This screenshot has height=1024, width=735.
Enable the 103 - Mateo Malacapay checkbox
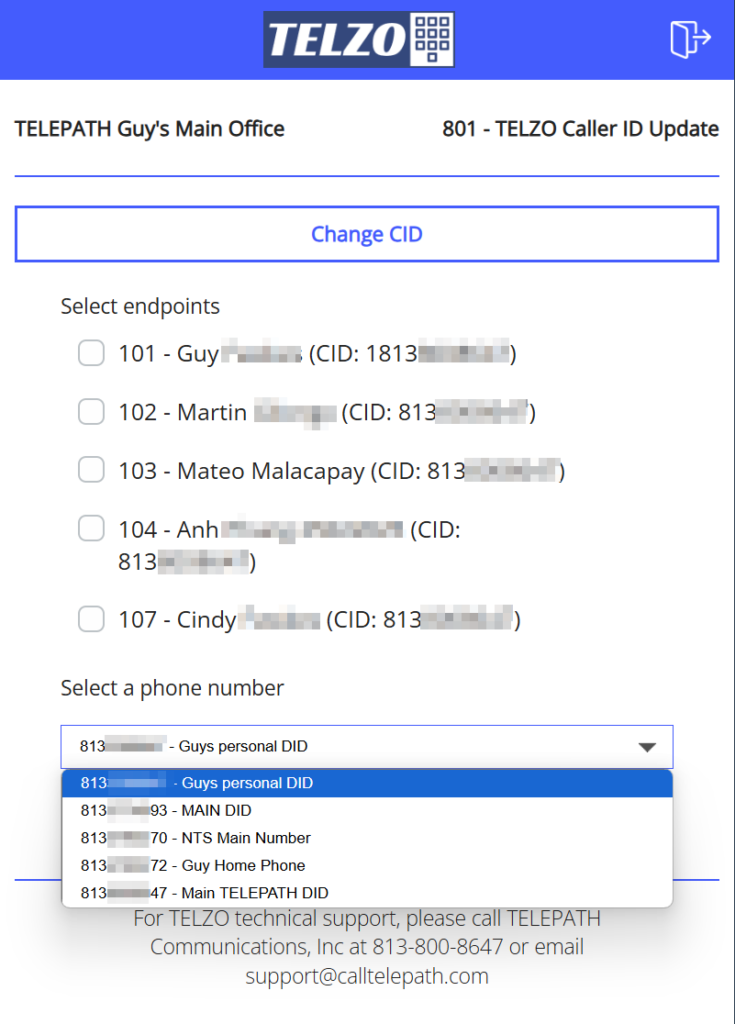[x=91, y=470]
